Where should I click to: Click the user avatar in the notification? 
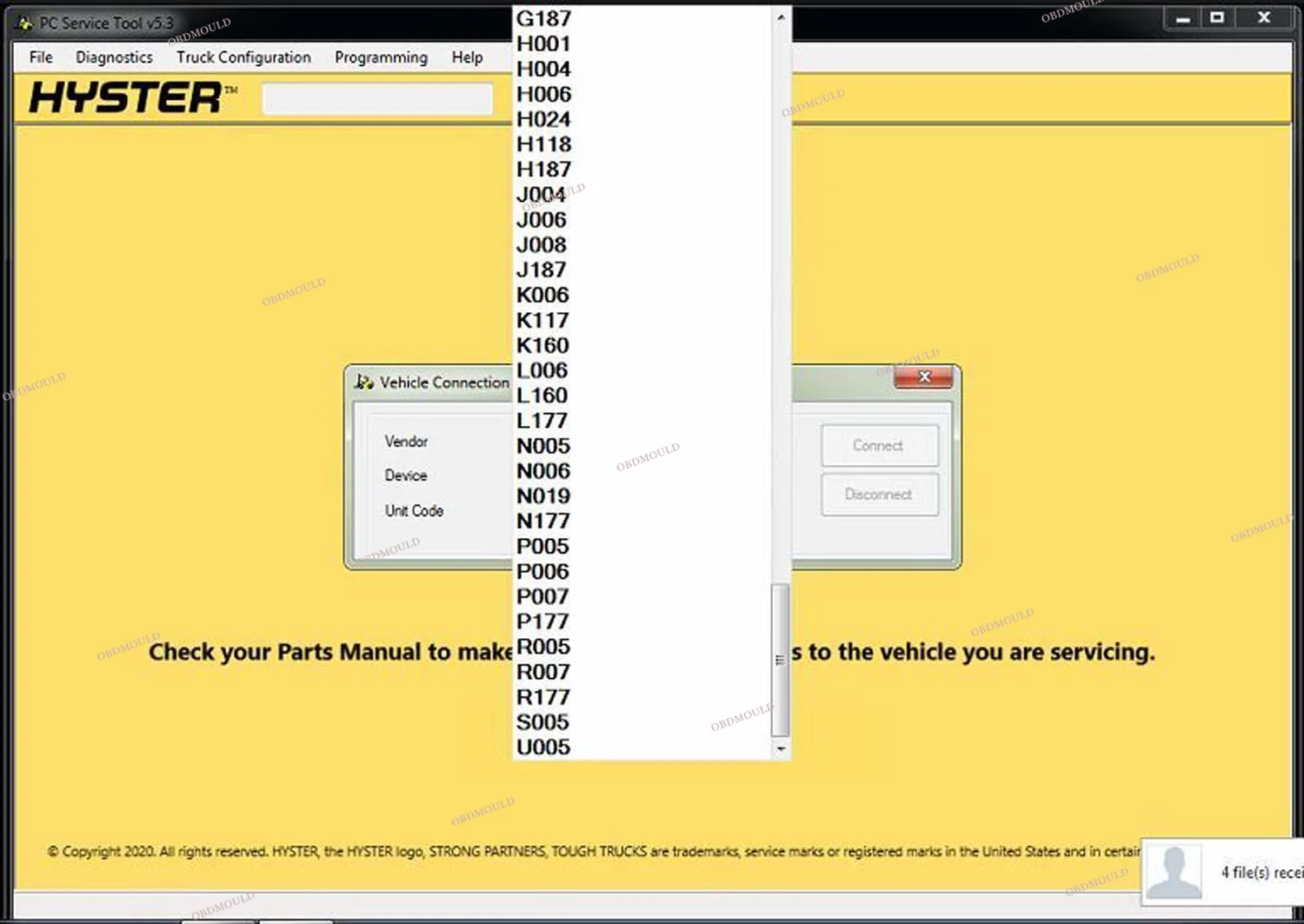click(1174, 872)
